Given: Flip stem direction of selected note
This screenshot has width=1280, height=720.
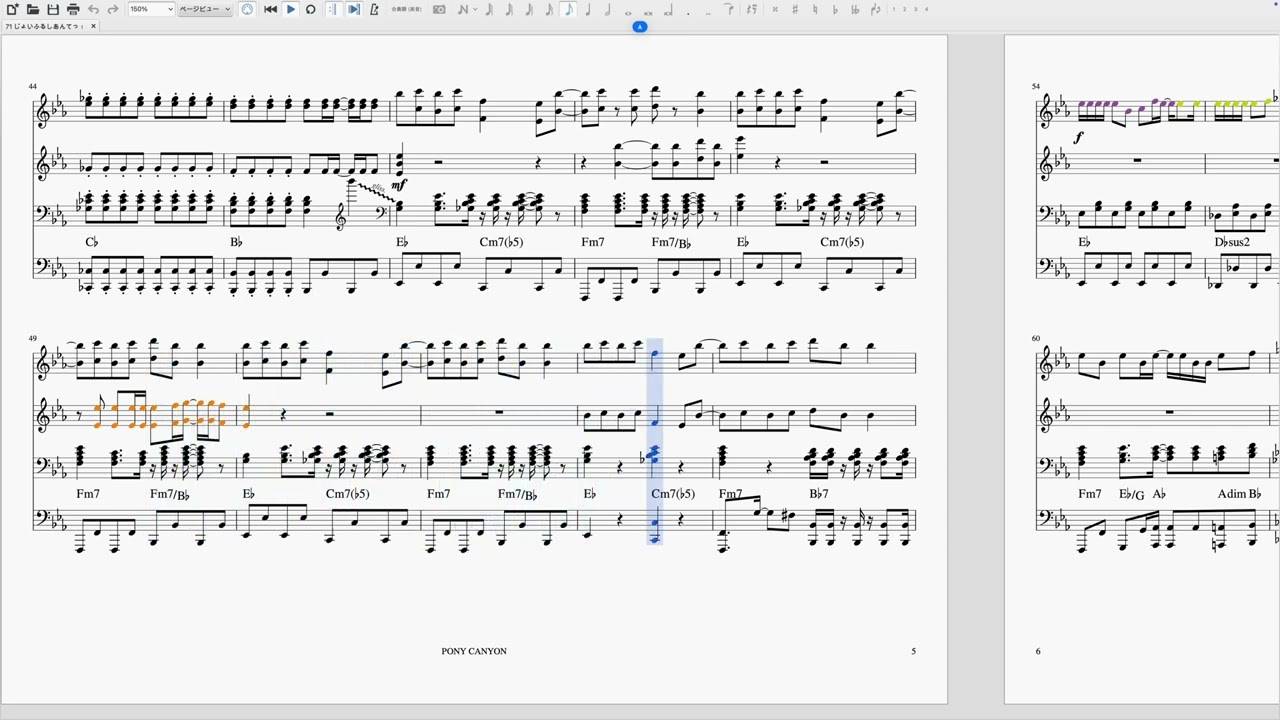Looking at the screenshot, I should tap(876, 9).
